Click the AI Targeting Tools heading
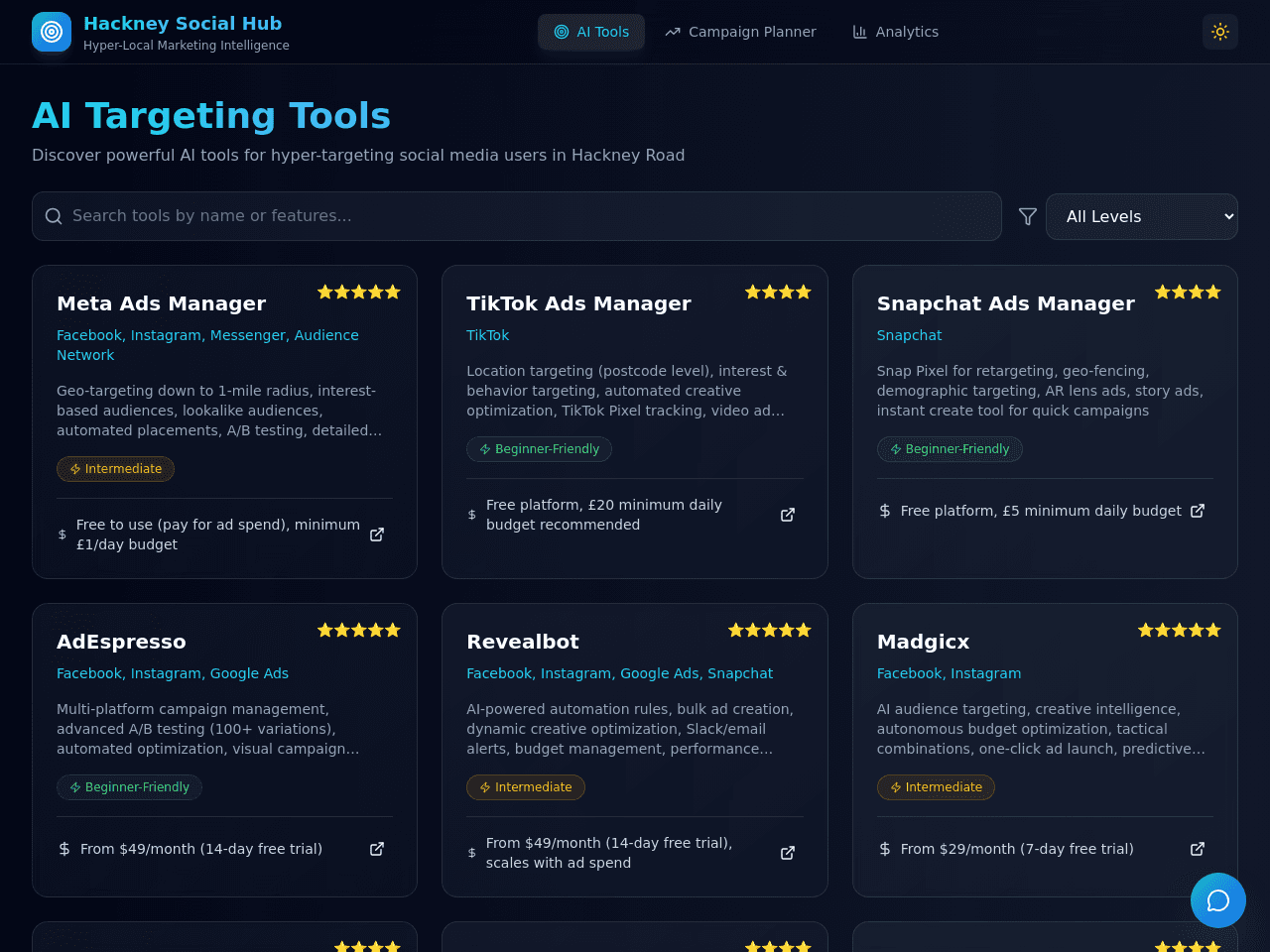The height and width of the screenshot is (952, 1270). pos(211,116)
